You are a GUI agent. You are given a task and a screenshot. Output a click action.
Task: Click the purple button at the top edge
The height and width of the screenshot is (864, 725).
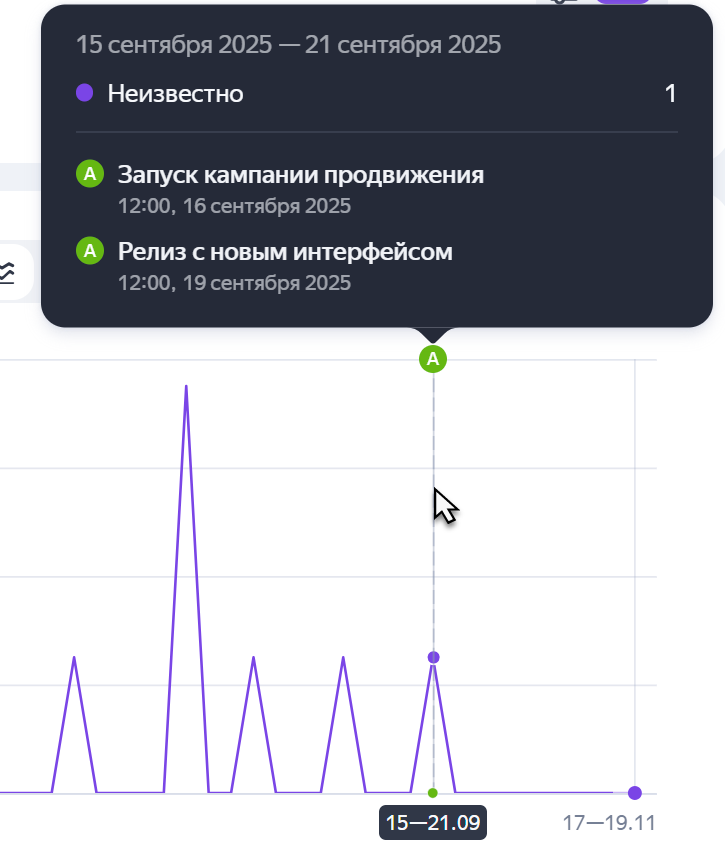click(x=622, y=2)
